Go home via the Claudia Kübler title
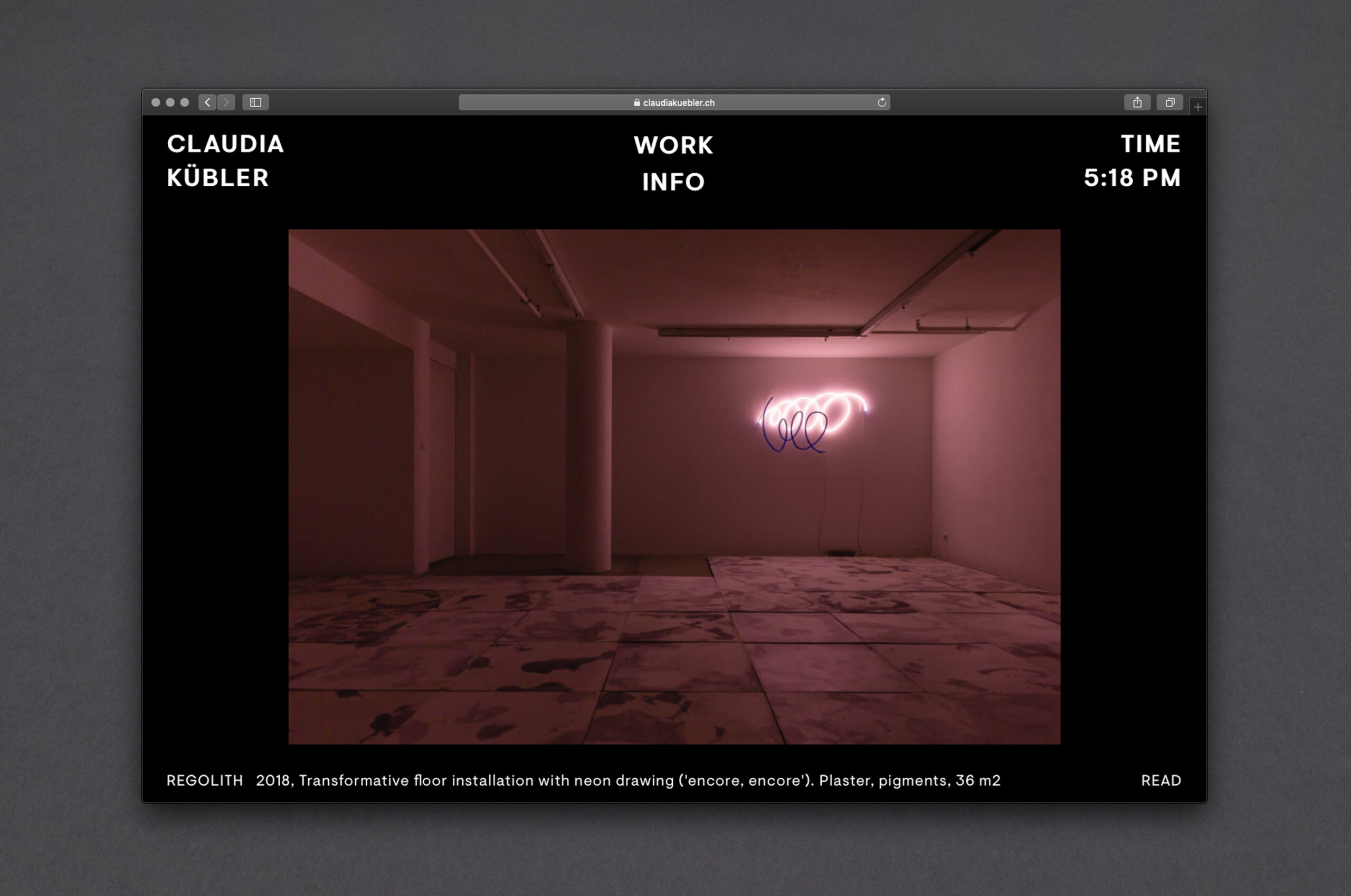Screen dimensions: 1351x896 pos(225,160)
